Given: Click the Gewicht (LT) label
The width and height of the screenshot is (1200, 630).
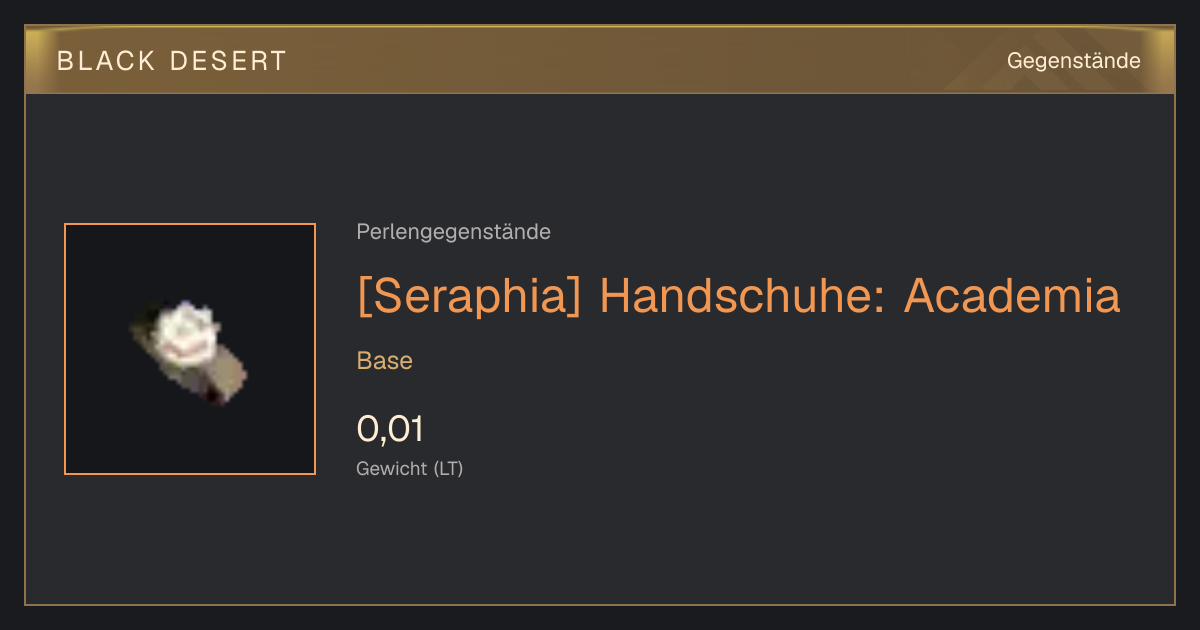Looking at the screenshot, I should 409,468.
